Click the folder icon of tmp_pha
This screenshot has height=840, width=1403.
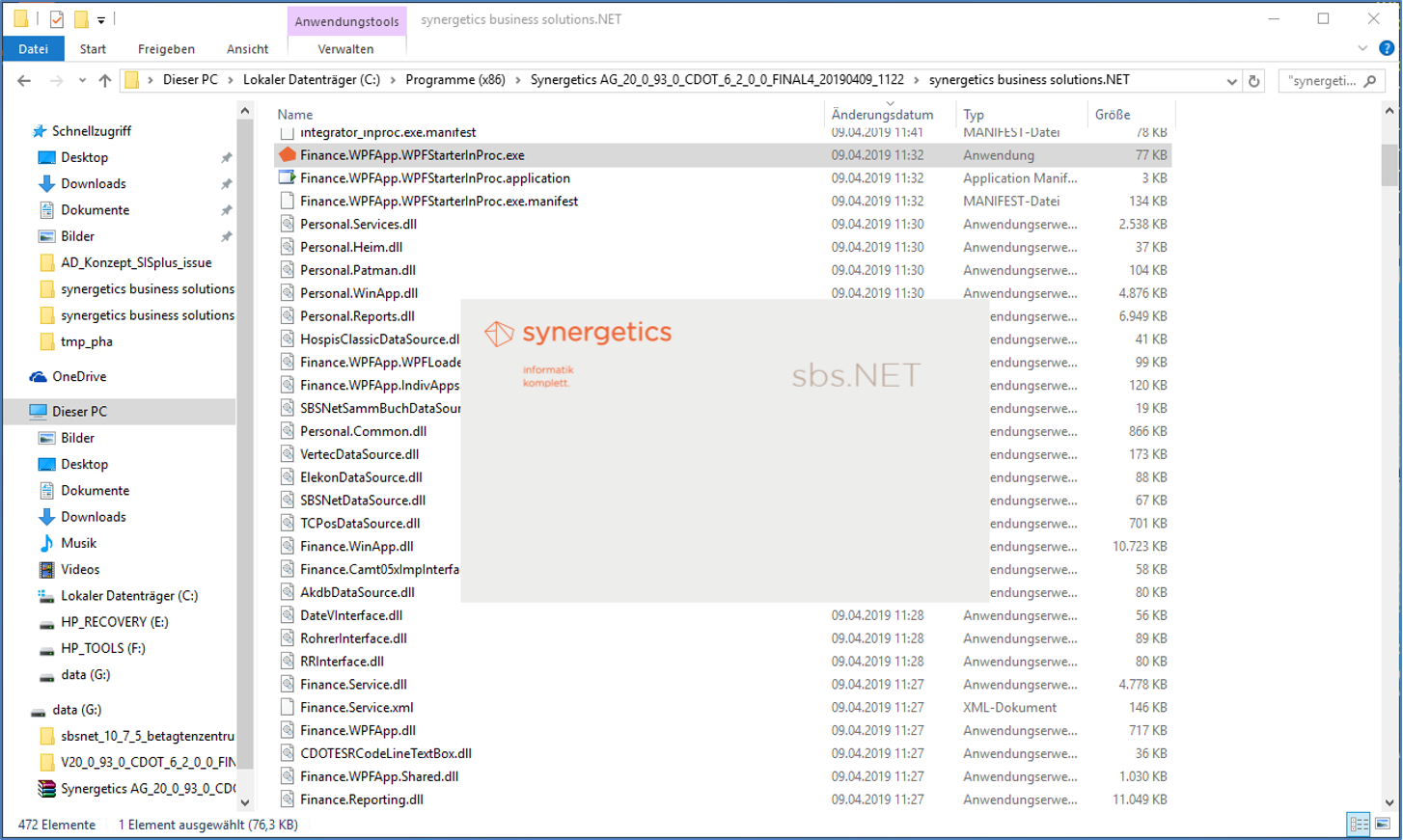click(x=46, y=341)
